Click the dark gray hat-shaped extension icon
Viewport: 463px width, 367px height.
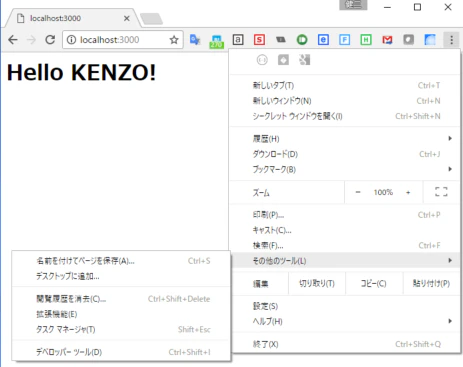(281, 40)
